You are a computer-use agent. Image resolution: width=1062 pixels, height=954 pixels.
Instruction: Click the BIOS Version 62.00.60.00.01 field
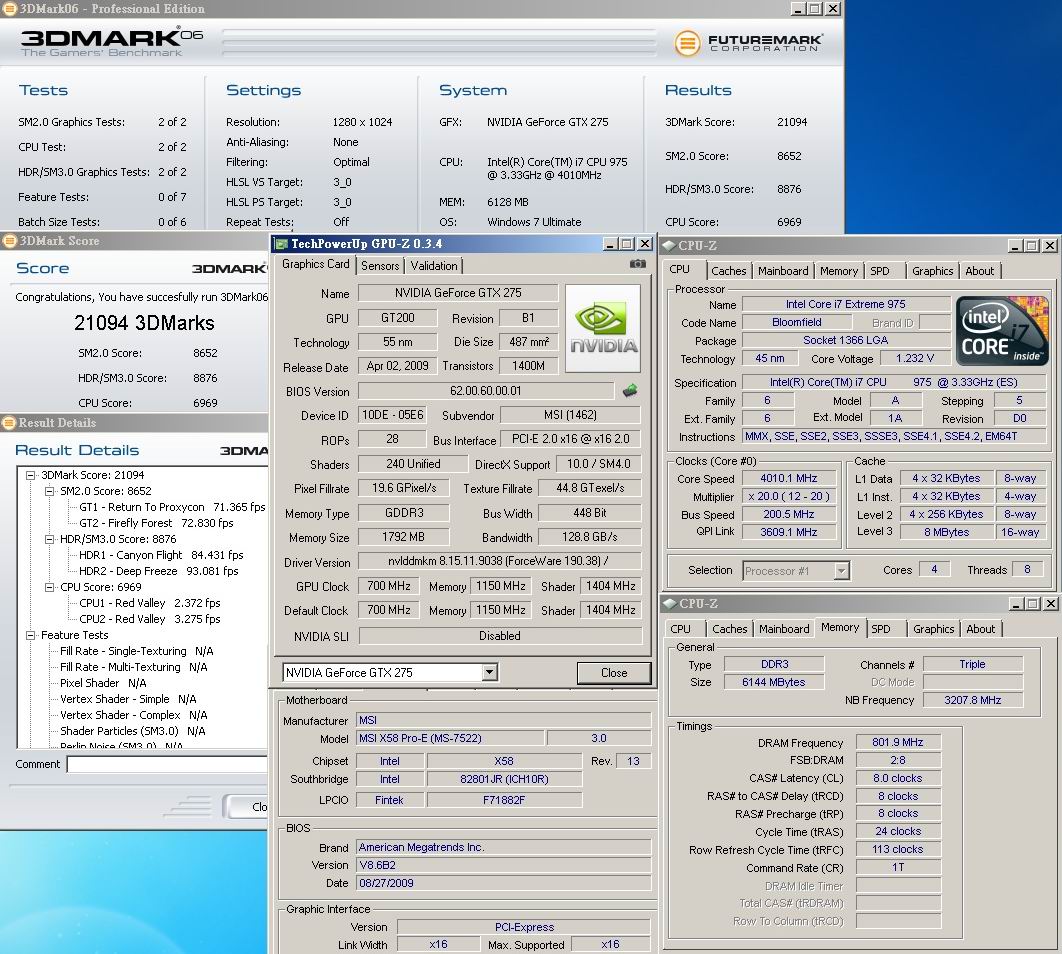click(486, 391)
